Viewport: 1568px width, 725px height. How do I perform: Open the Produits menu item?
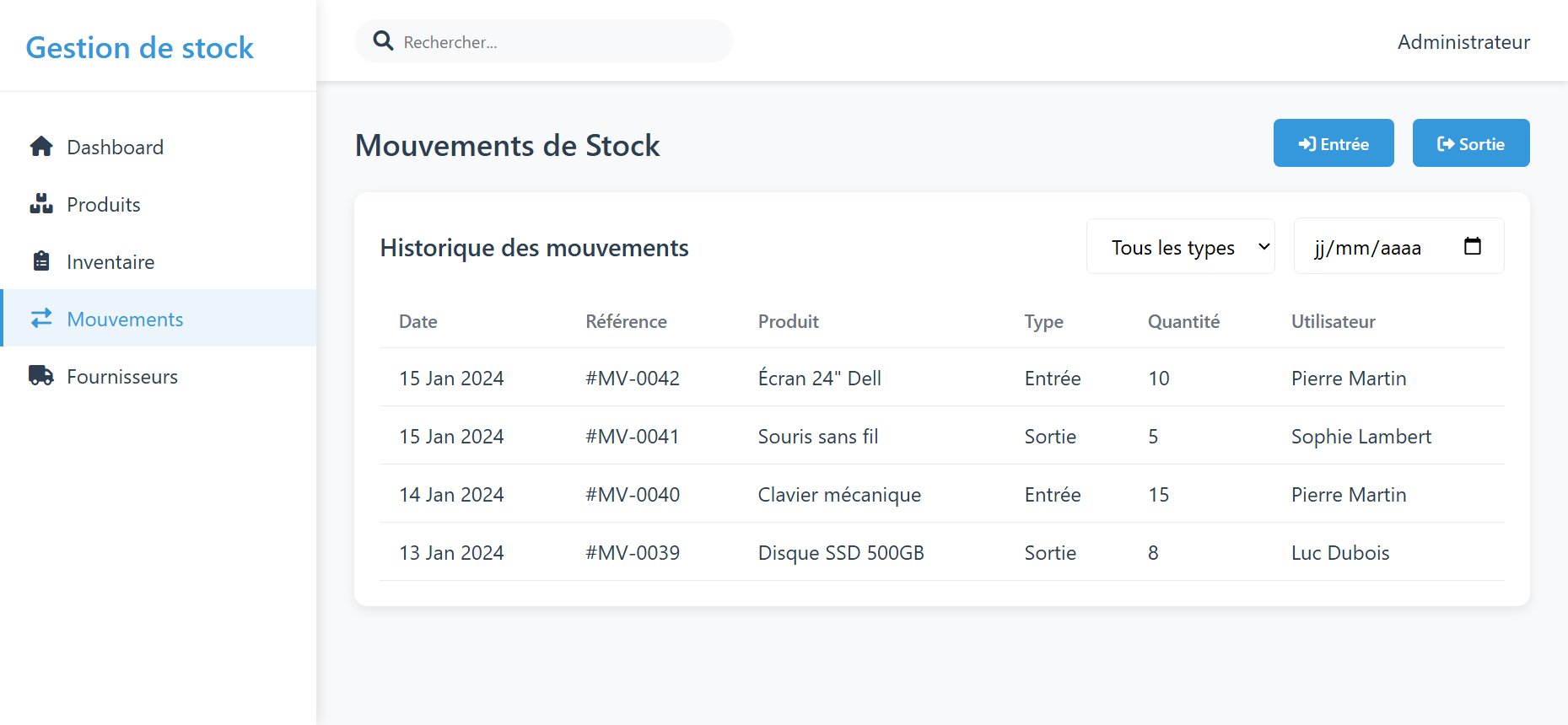point(104,205)
